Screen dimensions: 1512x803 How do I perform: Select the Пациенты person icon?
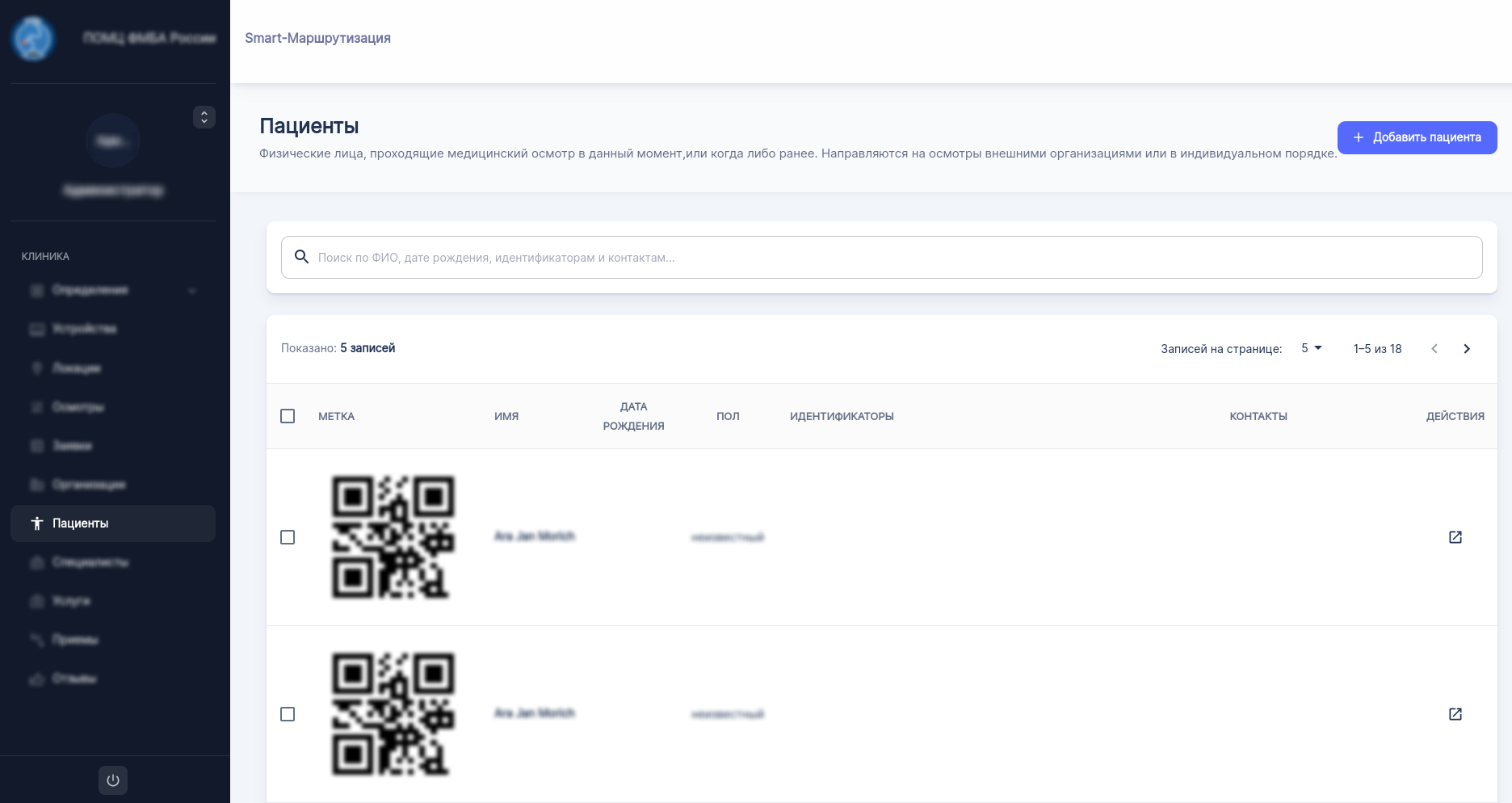(x=37, y=523)
